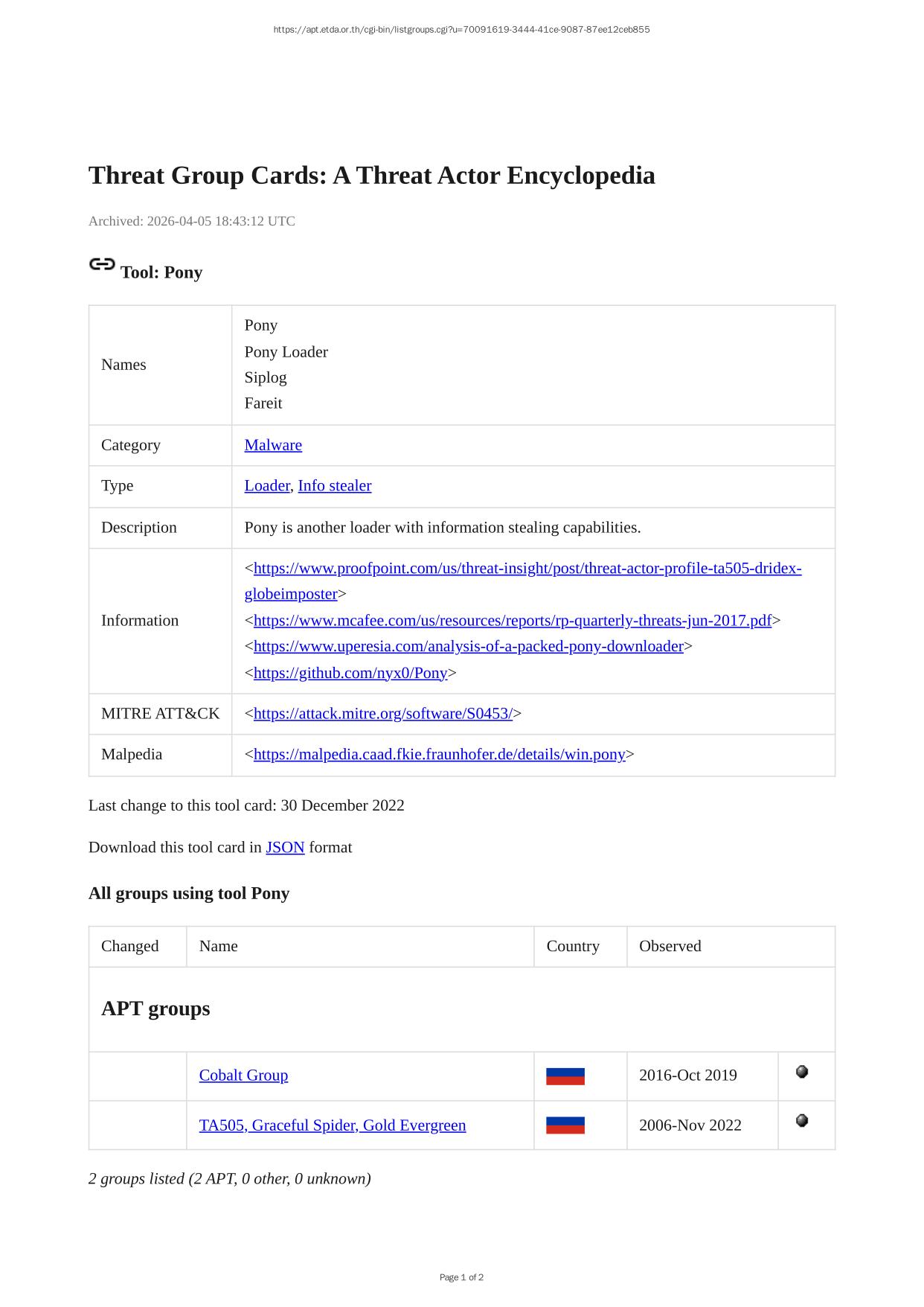The image size is (924, 1307).
Task: Open the TA505, Graceful Spider, Gold Evergreen card
Action: pyautogui.click(x=332, y=1125)
